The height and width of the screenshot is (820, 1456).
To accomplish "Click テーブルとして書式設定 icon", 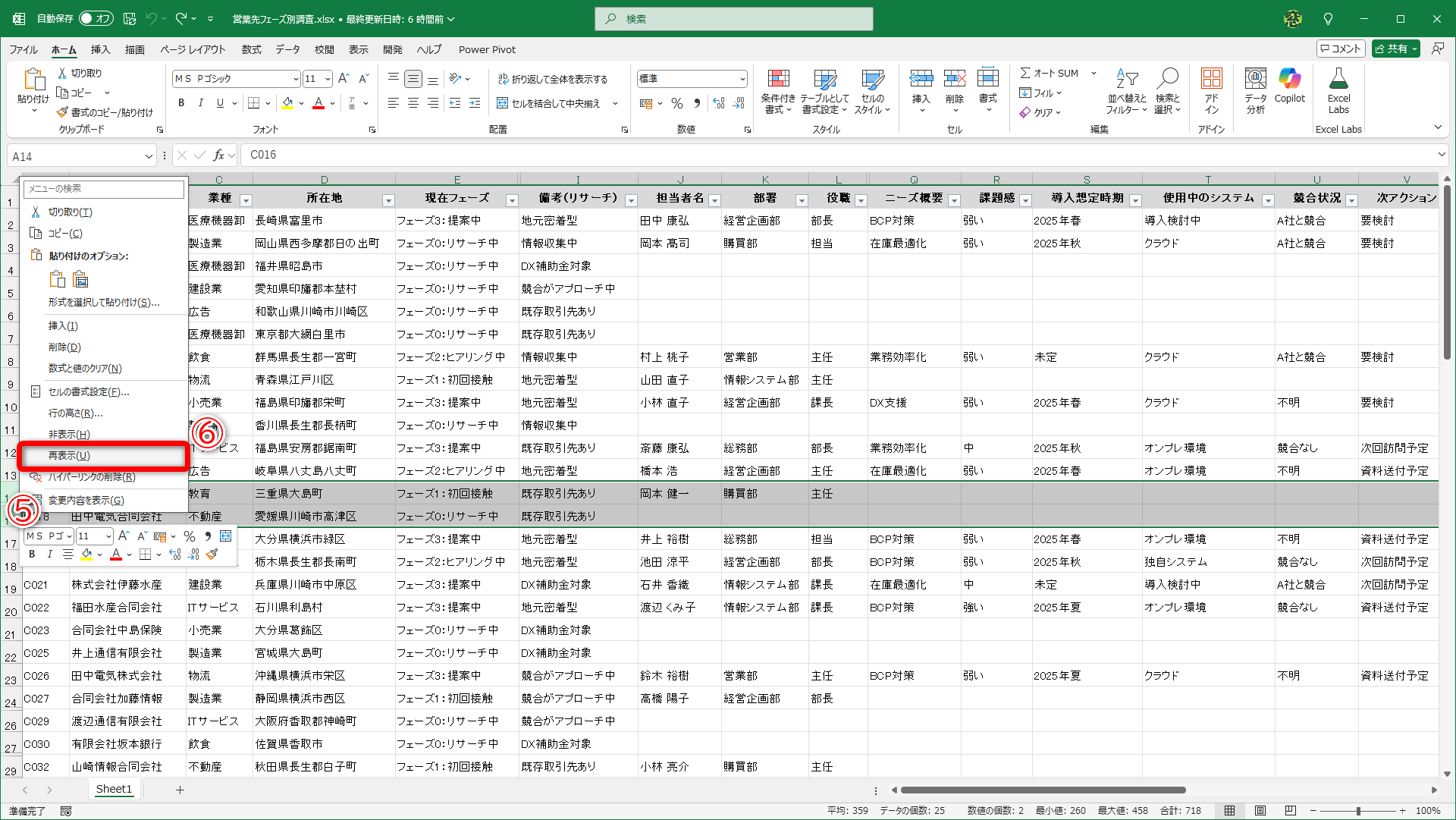I will pyautogui.click(x=824, y=90).
